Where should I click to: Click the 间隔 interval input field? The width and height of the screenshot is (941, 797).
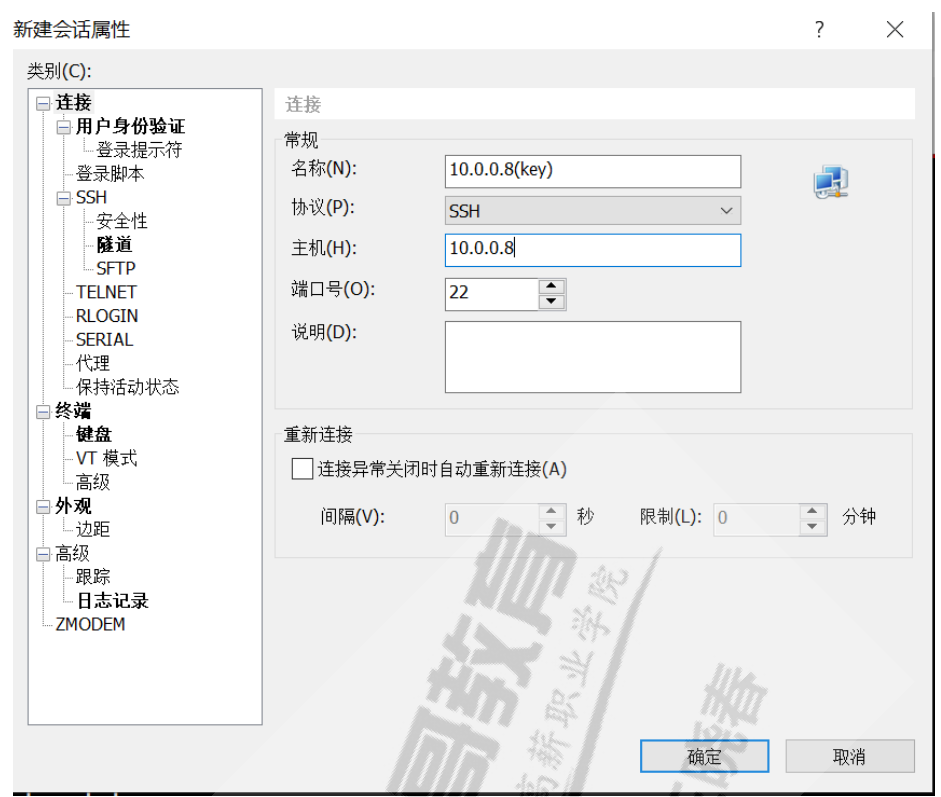tap(492, 519)
